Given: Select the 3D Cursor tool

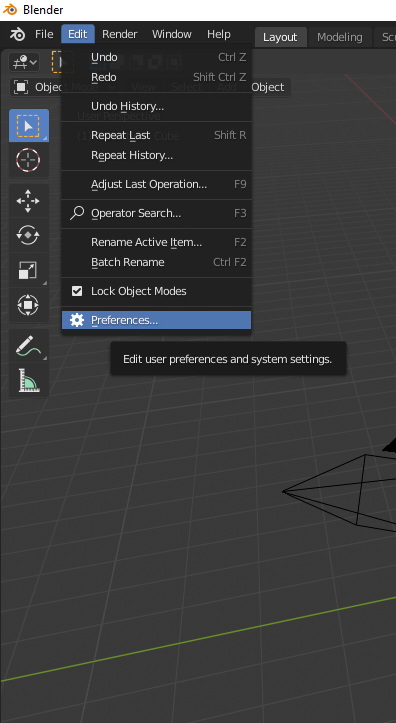Looking at the screenshot, I should (28, 160).
